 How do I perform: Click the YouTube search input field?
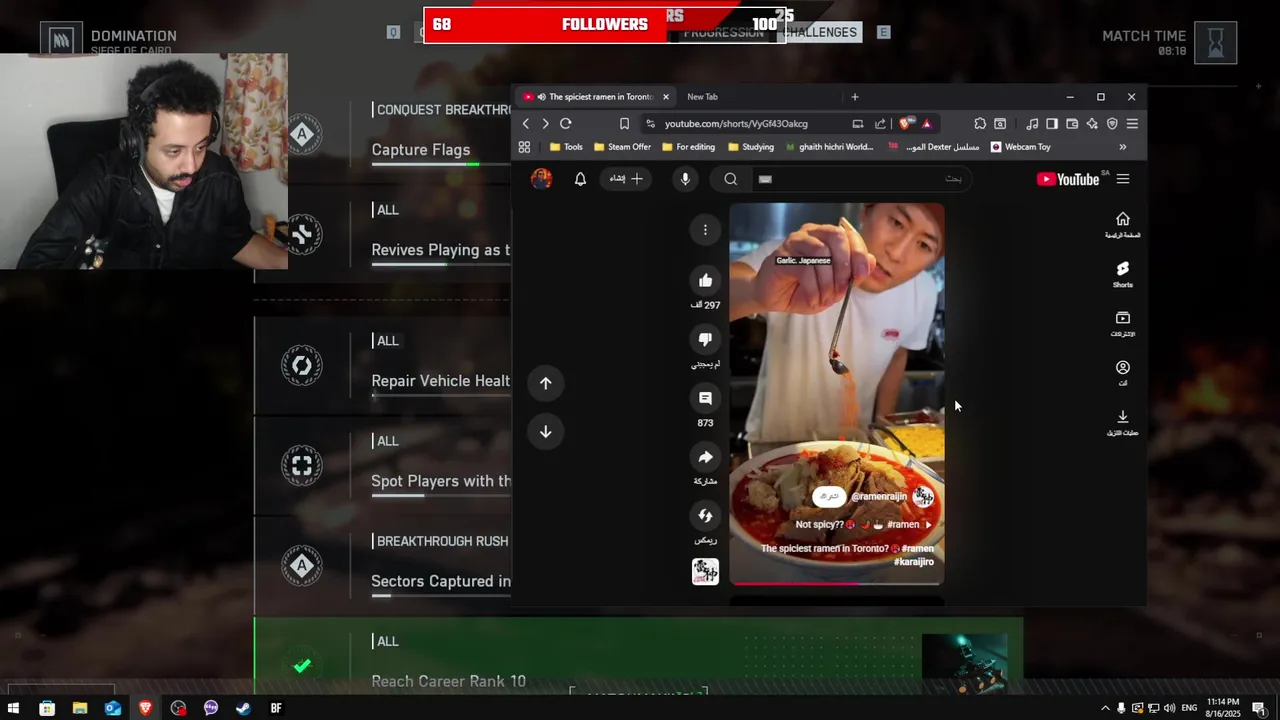click(x=860, y=179)
